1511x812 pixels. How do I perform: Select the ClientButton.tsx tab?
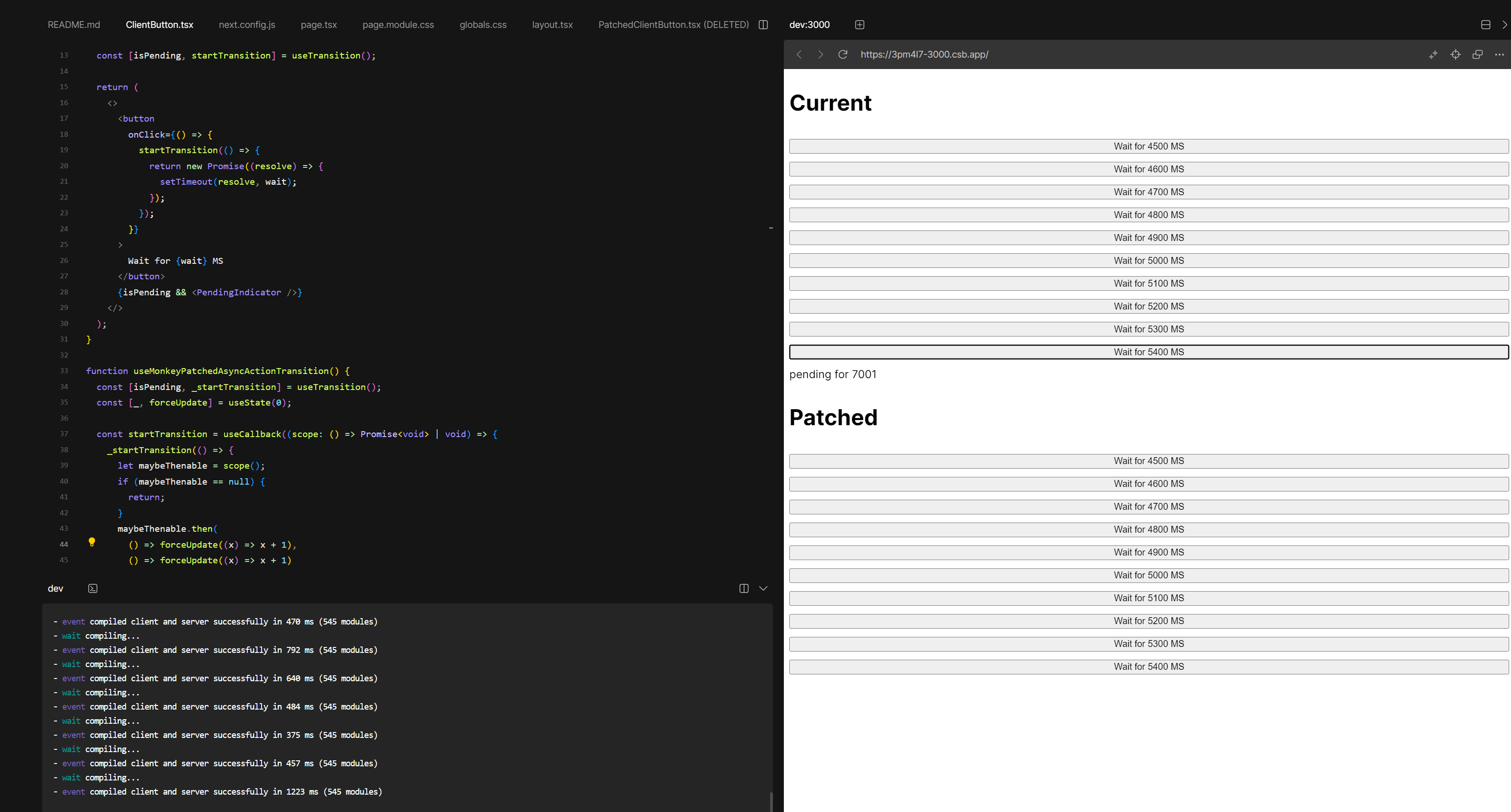click(160, 25)
